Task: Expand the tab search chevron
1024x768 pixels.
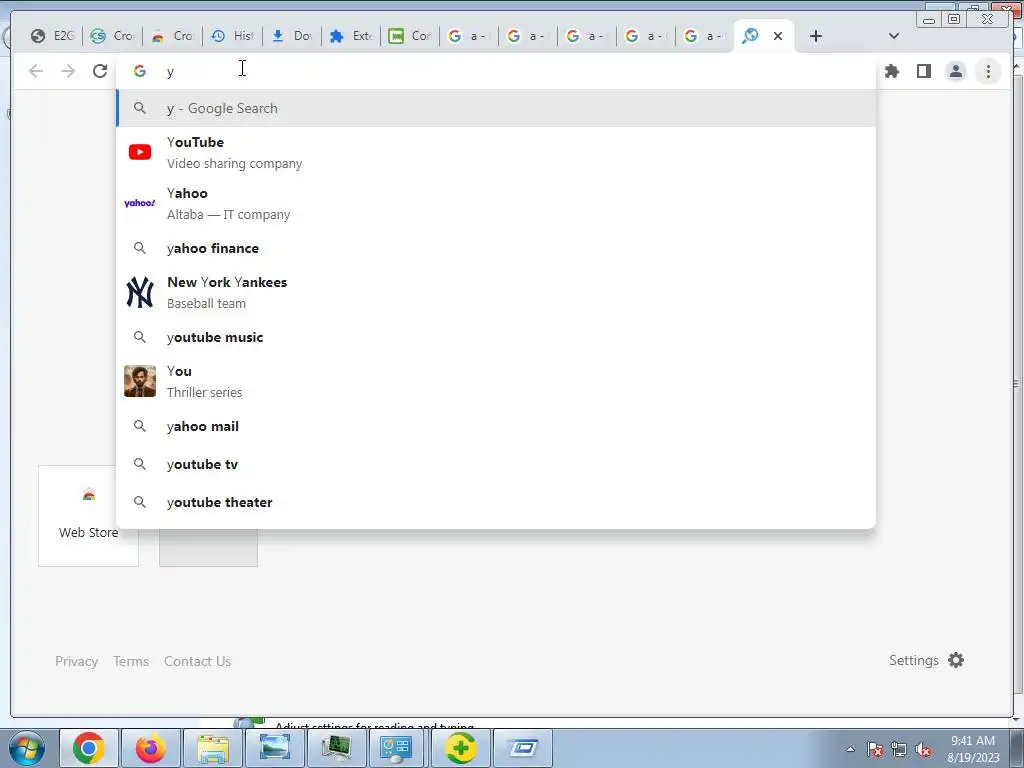Action: [x=894, y=36]
